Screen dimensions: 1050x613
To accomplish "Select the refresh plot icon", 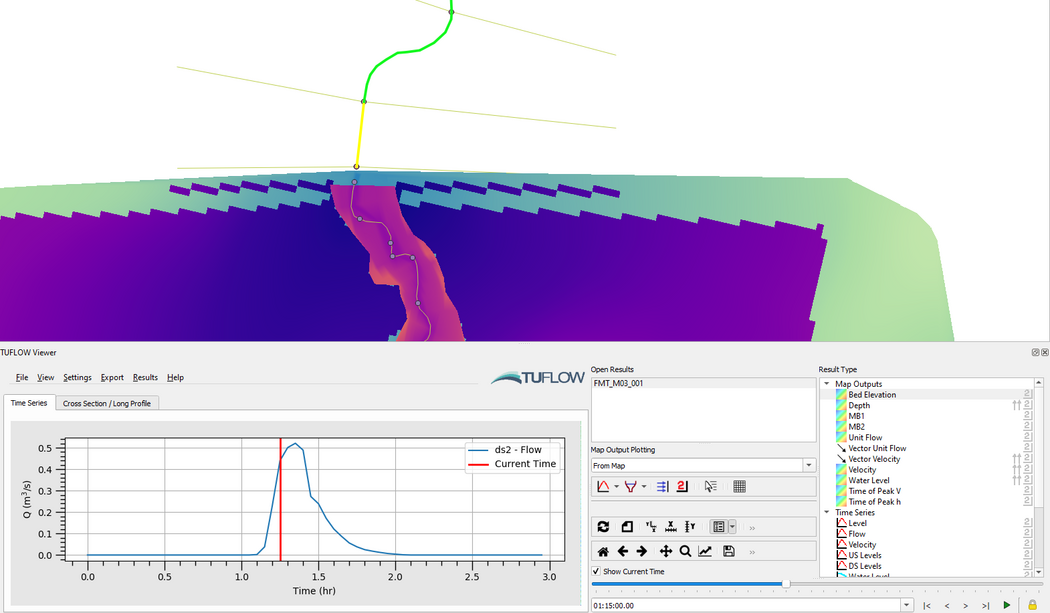I will pyautogui.click(x=603, y=526).
